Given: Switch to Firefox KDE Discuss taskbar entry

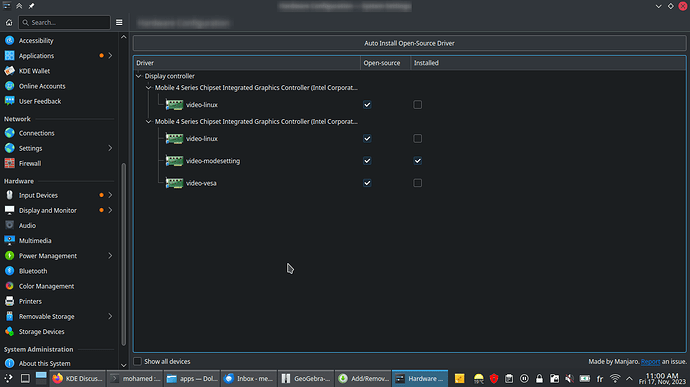Looking at the screenshot, I should coord(77,379).
